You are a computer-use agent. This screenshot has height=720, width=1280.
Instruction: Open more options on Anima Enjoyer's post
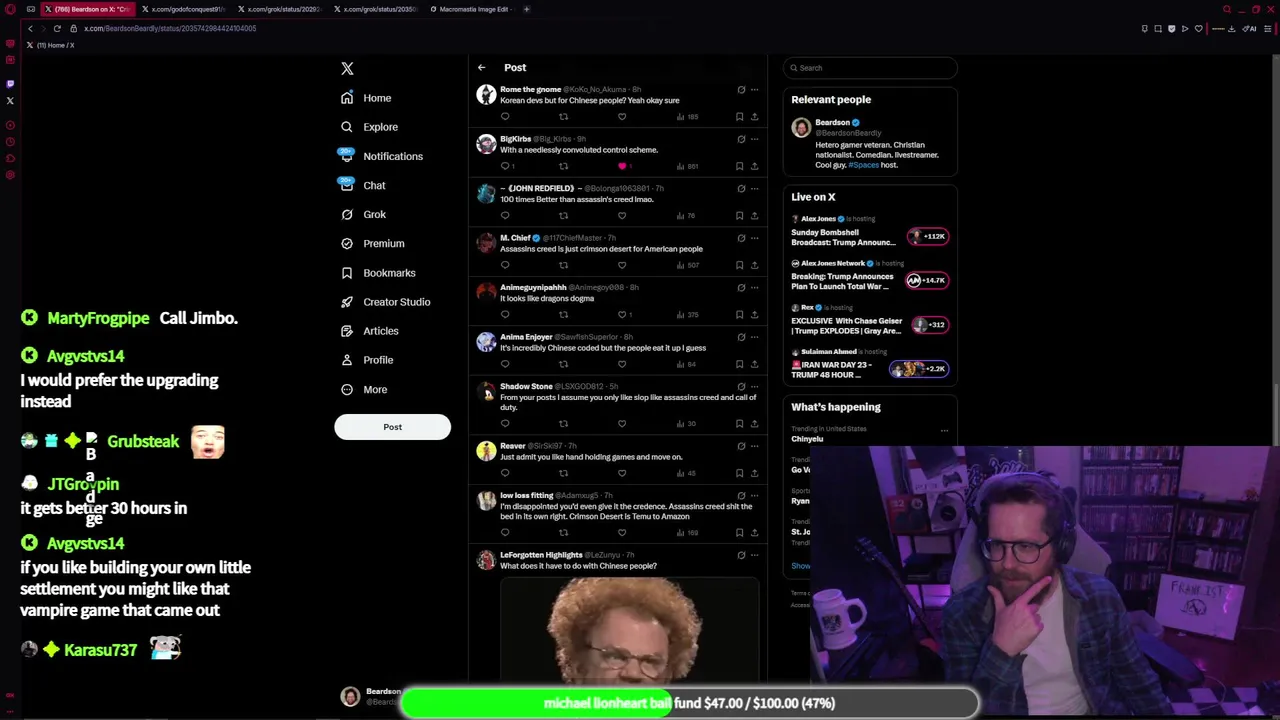coord(754,337)
